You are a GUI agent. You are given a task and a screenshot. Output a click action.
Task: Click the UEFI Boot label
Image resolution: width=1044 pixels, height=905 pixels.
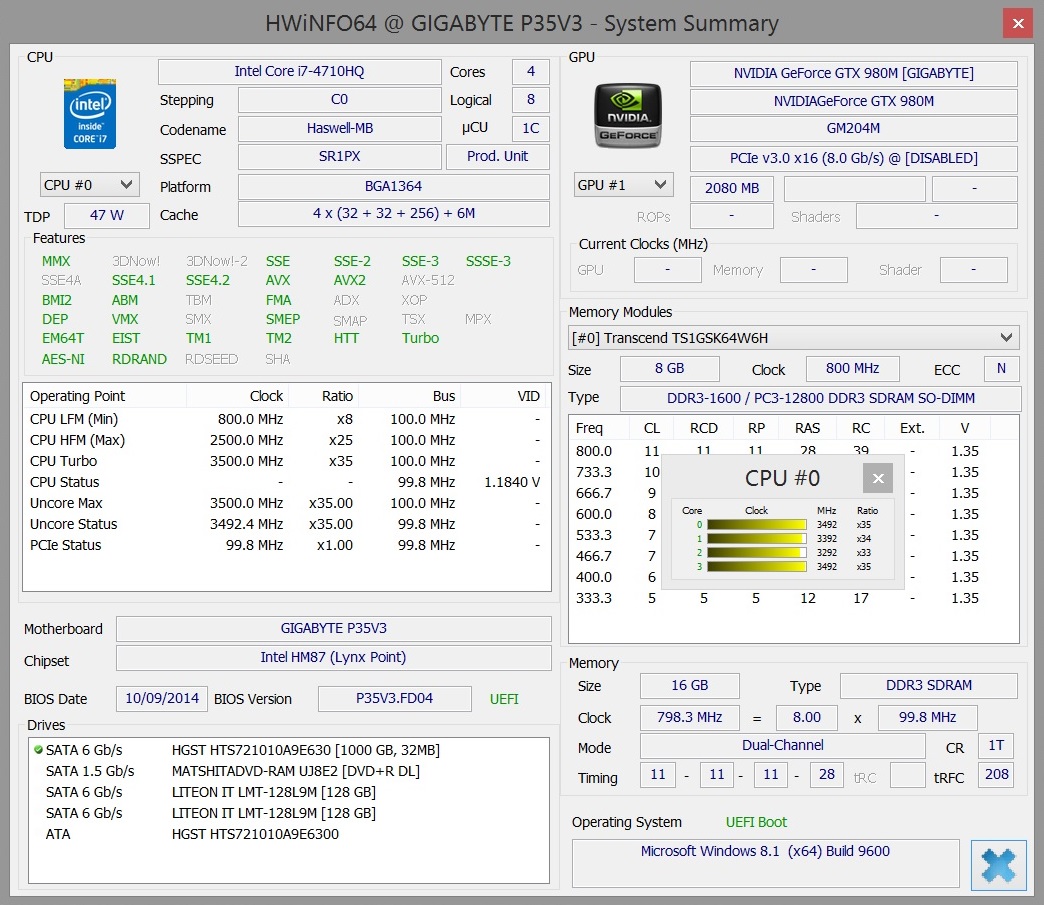756,822
